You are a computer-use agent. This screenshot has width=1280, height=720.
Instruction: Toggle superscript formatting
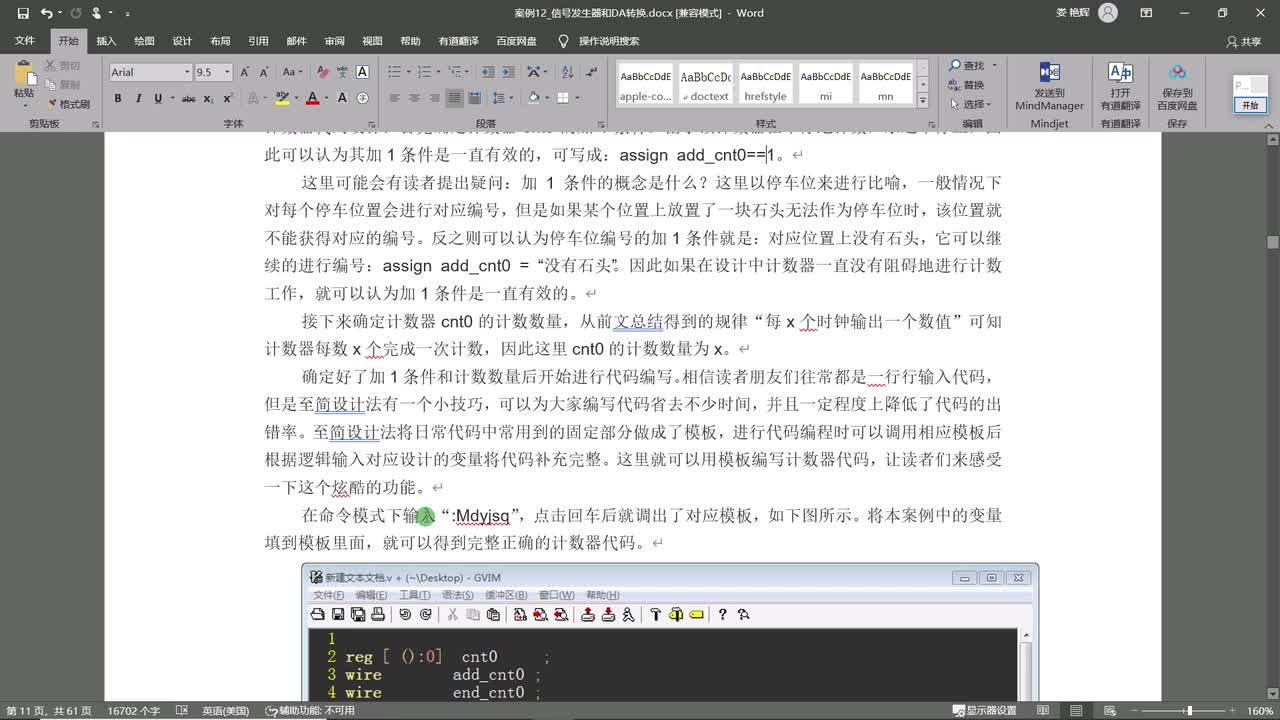(x=228, y=98)
